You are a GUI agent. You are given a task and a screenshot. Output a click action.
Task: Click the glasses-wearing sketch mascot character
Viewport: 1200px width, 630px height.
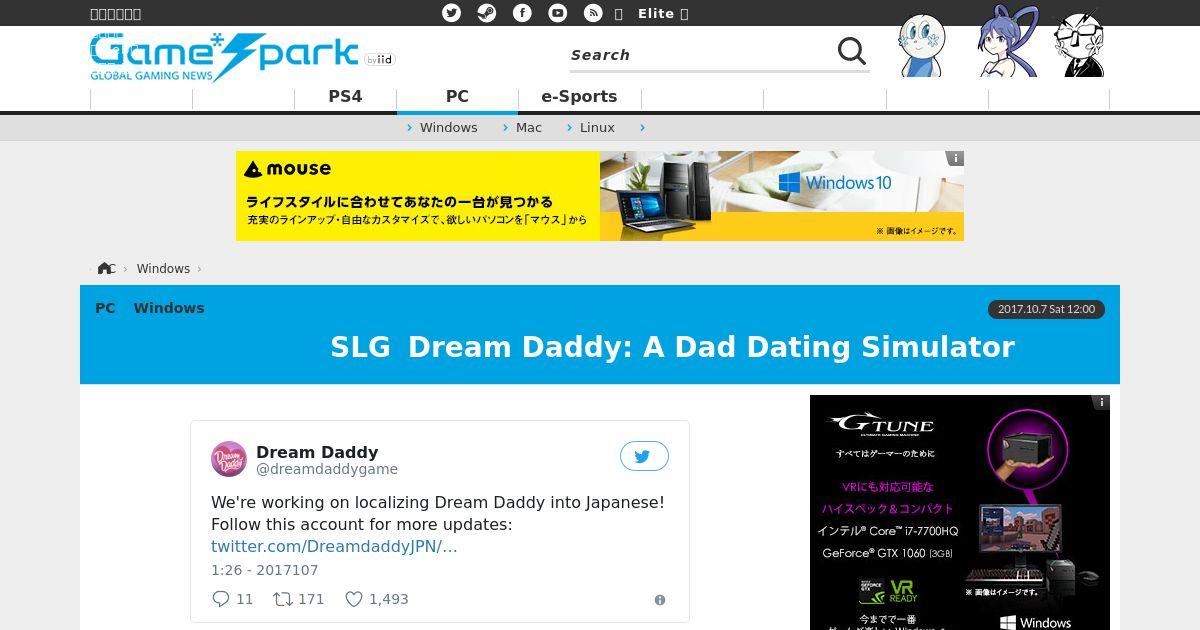[1080, 44]
